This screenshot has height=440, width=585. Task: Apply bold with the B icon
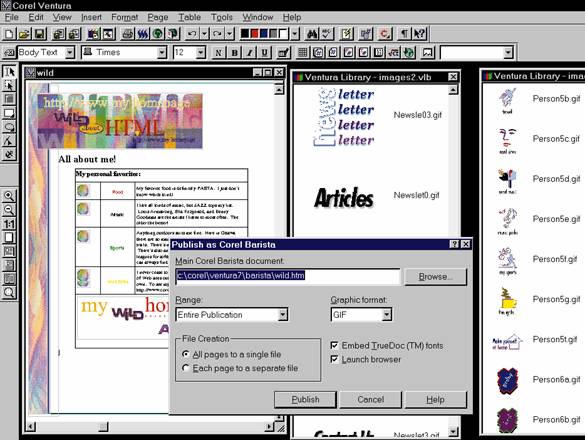click(235, 53)
